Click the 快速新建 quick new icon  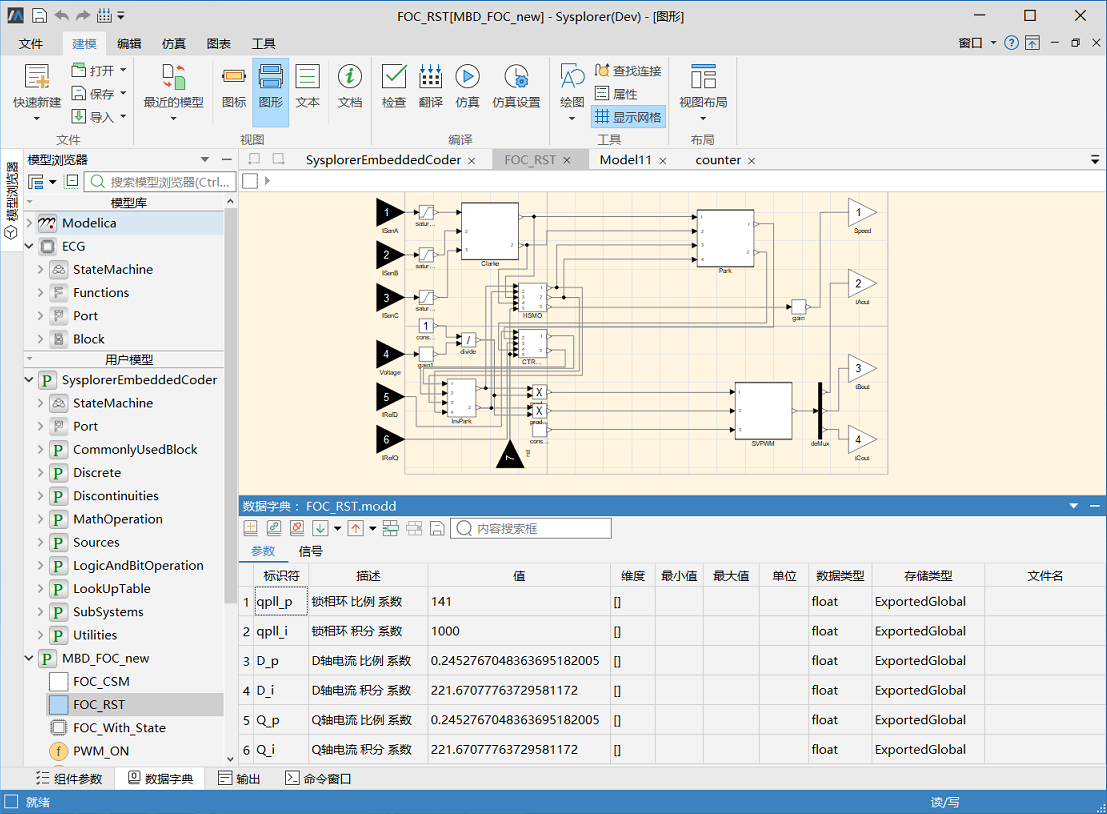click(x=37, y=78)
